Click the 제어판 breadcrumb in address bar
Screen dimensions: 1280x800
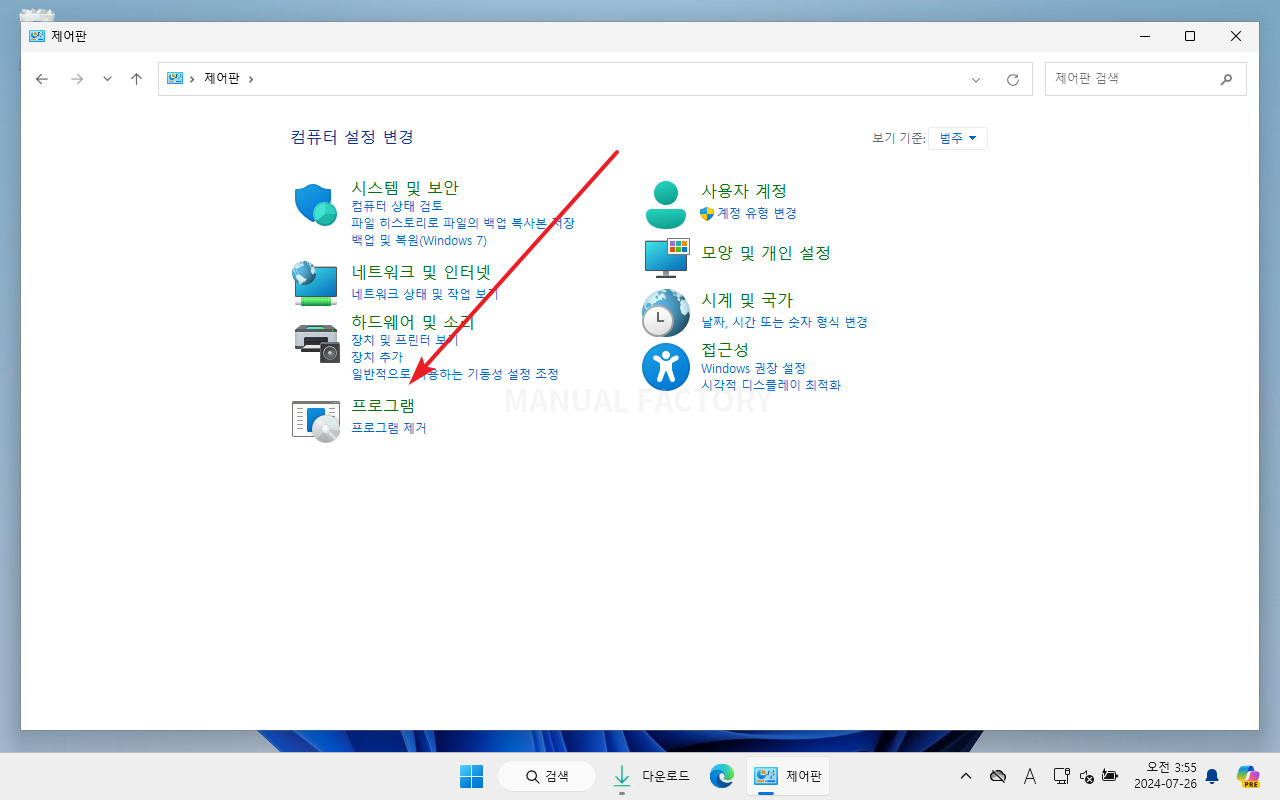[222, 78]
